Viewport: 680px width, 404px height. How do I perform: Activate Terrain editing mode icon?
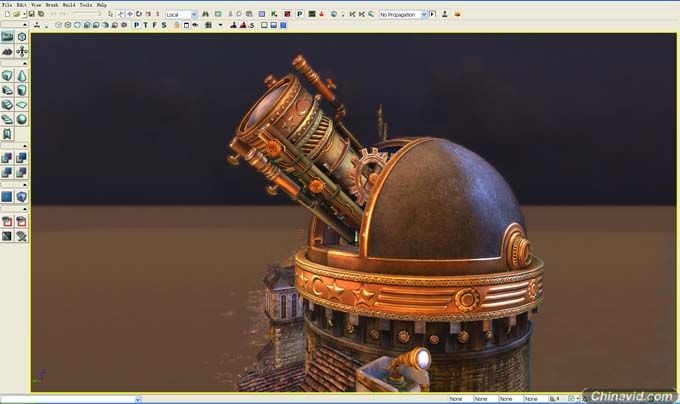click(8, 50)
